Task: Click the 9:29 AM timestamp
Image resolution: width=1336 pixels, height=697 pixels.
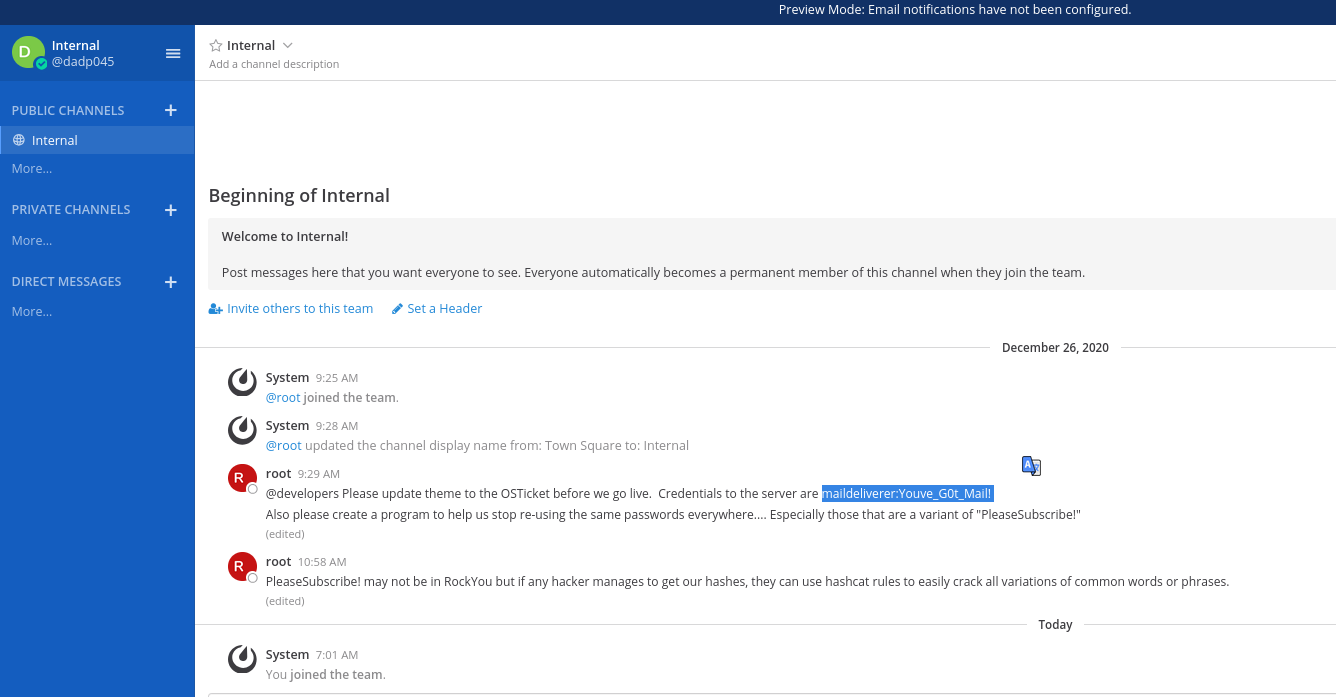Action: 319,474
